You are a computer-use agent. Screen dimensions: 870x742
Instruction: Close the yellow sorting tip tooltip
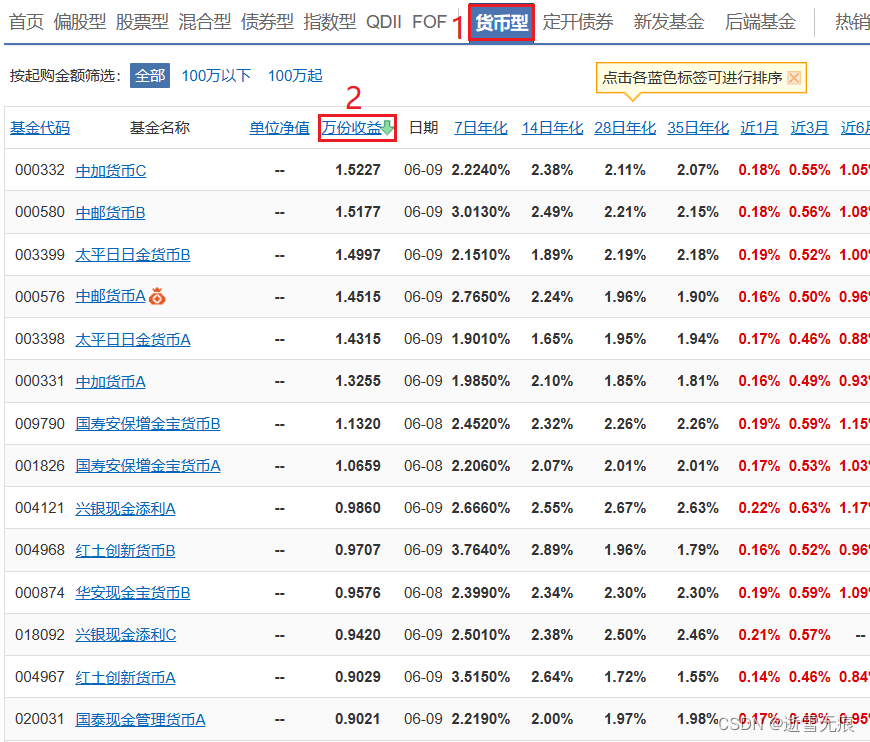tap(794, 78)
